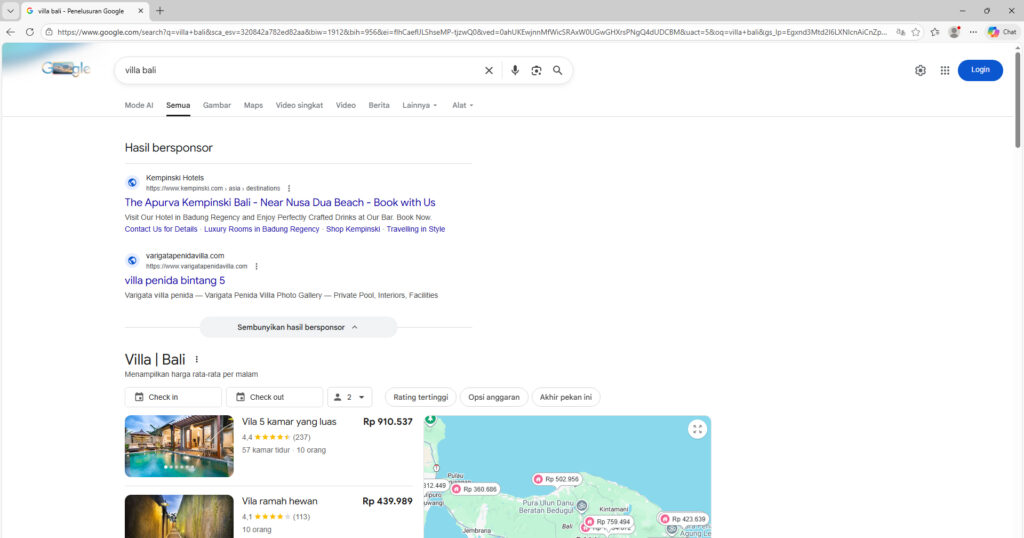This screenshot has height=538, width=1024.
Task: Click the Check in date field
Action: point(173,397)
